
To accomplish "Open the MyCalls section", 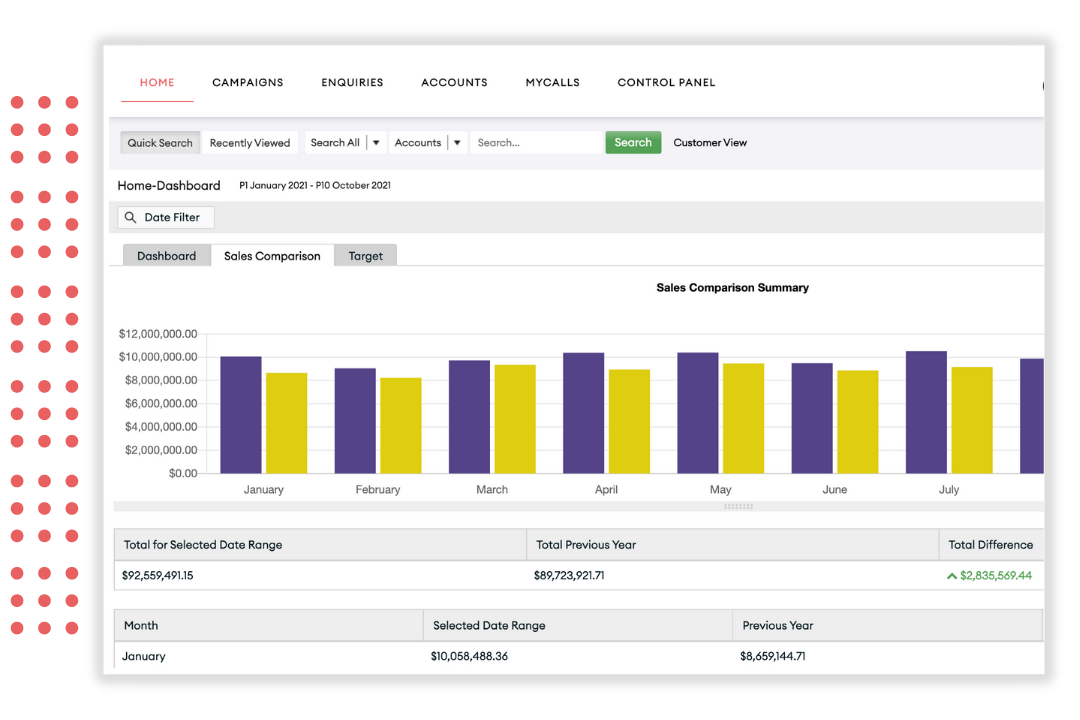I will click(x=552, y=82).
